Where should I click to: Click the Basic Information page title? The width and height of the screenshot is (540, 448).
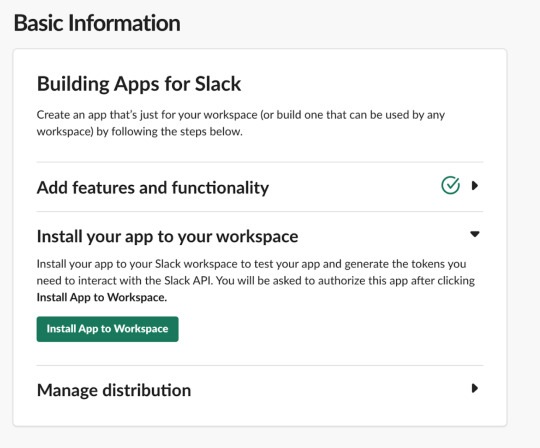97,23
